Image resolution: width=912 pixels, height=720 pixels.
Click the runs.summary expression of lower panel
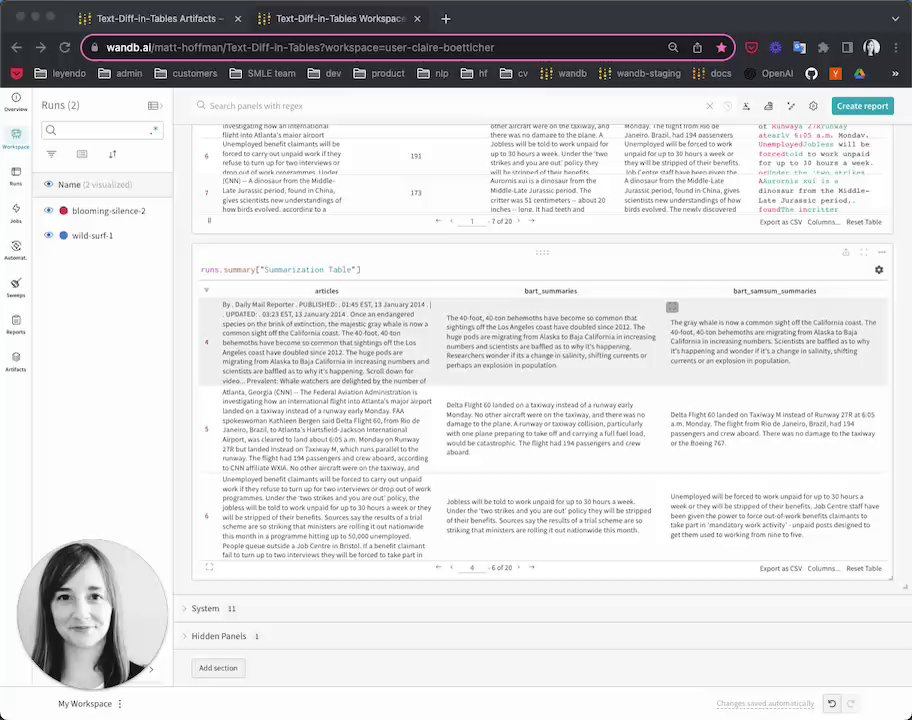click(281, 270)
